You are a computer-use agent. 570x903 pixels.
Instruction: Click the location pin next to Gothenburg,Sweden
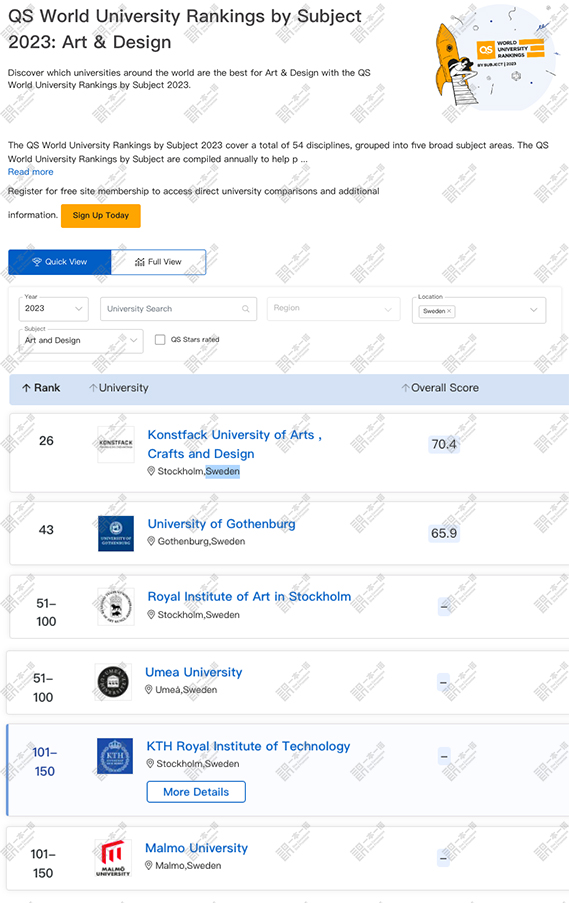(x=151, y=541)
